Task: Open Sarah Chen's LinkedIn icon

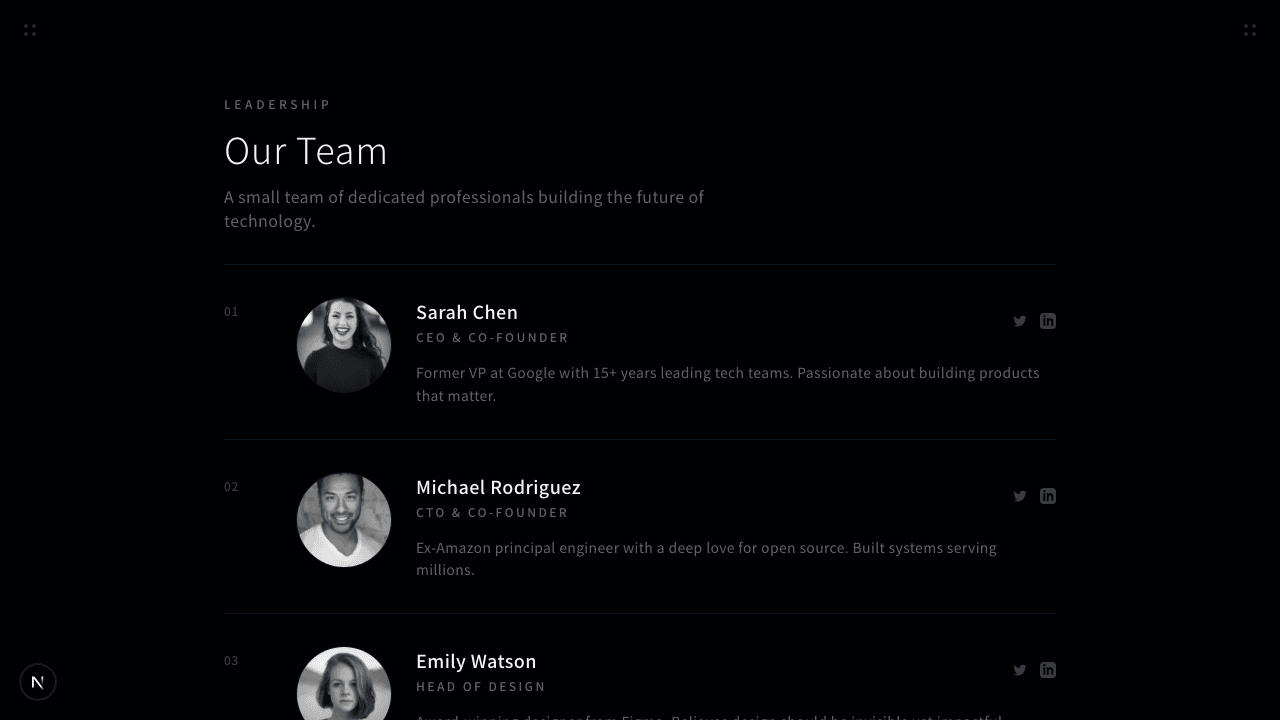Action: (1047, 321)
